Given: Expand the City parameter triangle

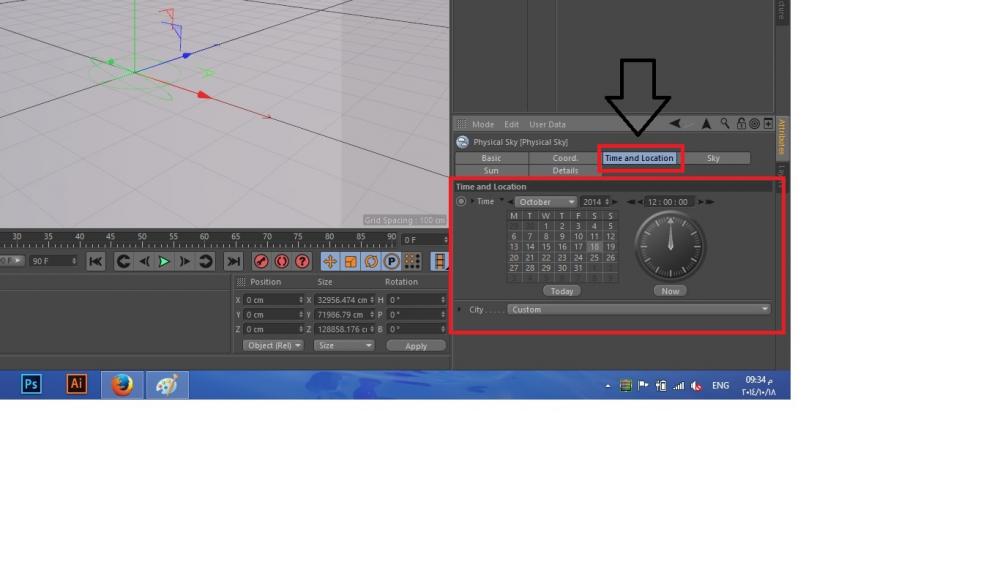Looking at the screenshot, I should 459,309.
